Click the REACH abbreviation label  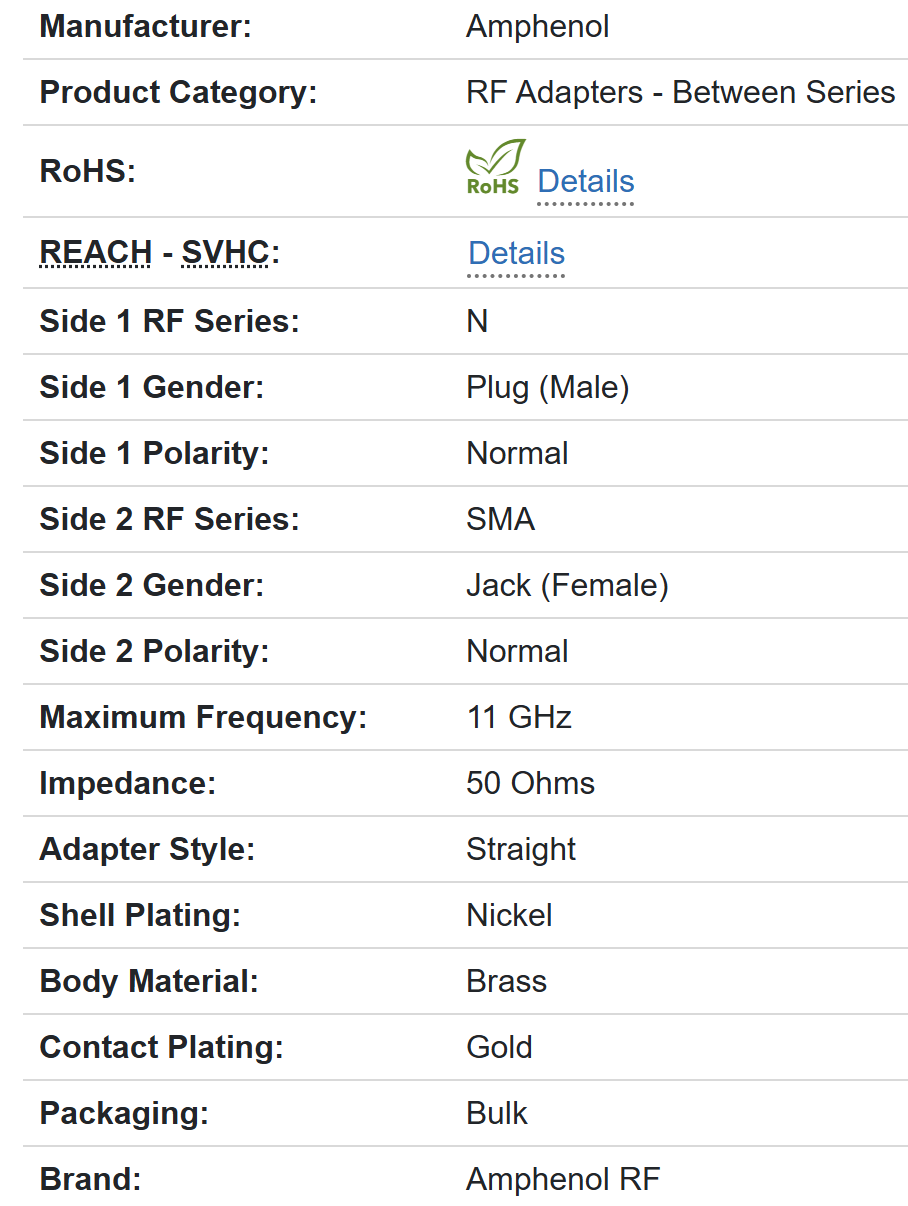(x=95, y=254)
